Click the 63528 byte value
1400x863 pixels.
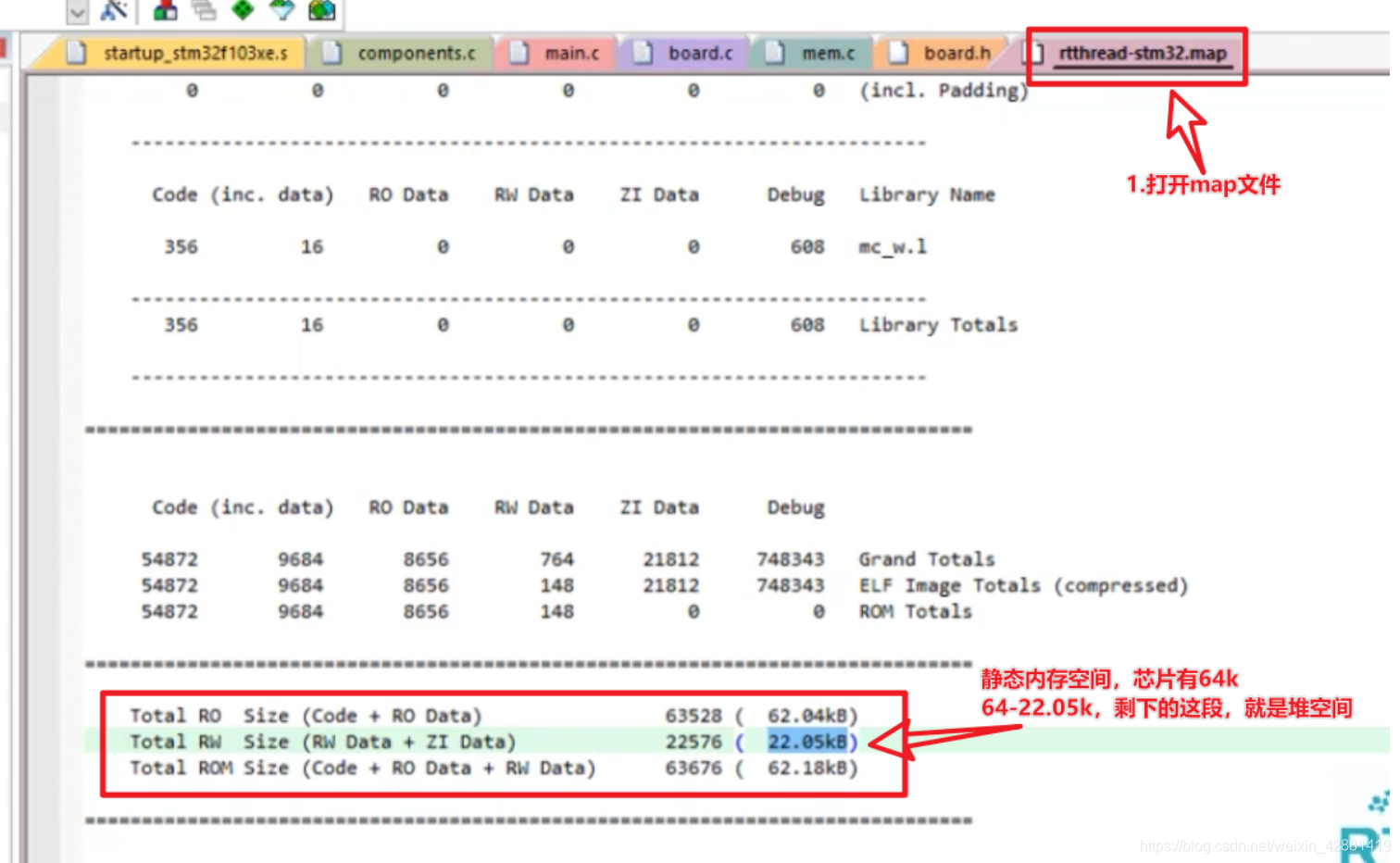point(694,716)
